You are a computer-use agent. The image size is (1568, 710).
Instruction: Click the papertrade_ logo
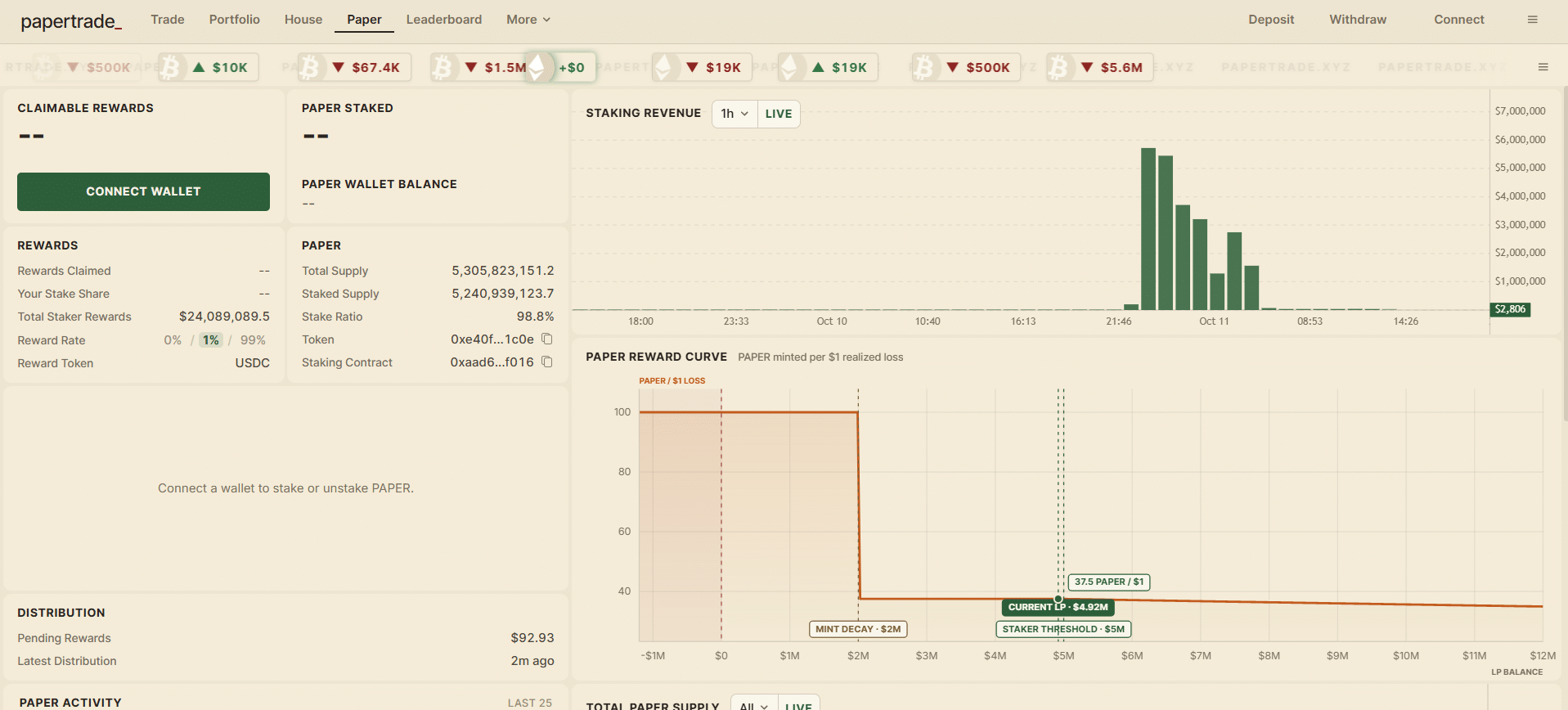point(71,21)
